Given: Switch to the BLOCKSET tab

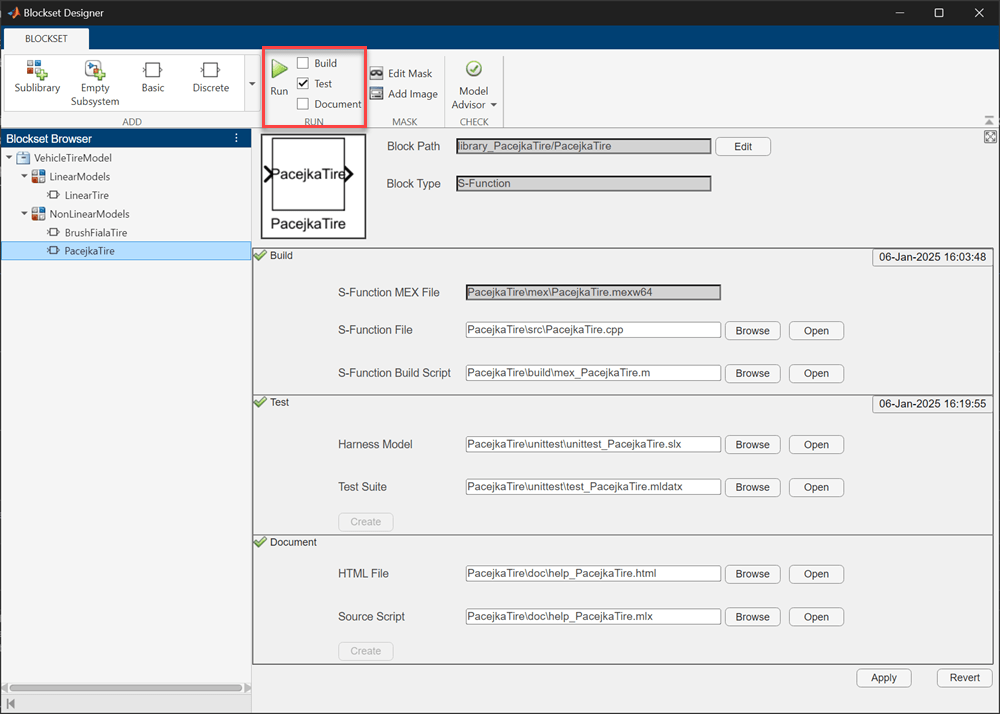Looking at the screenshot, I should pyautogui.click(x=47, y=39).
